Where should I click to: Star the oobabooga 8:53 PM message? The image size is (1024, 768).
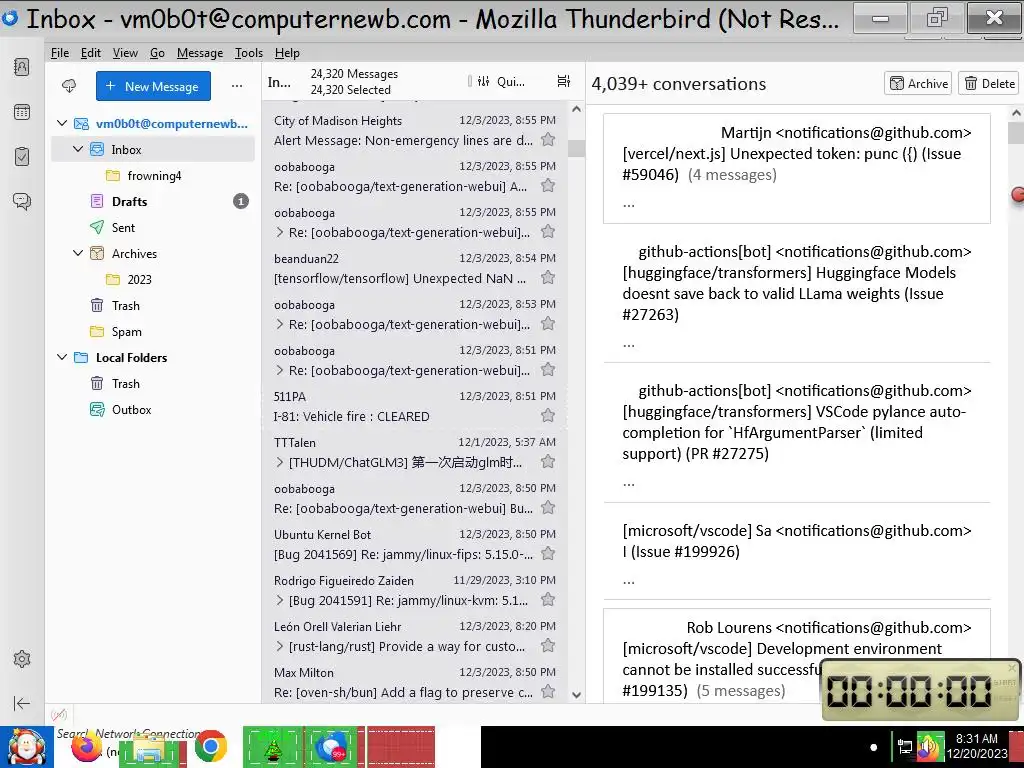tap(548, 324)
